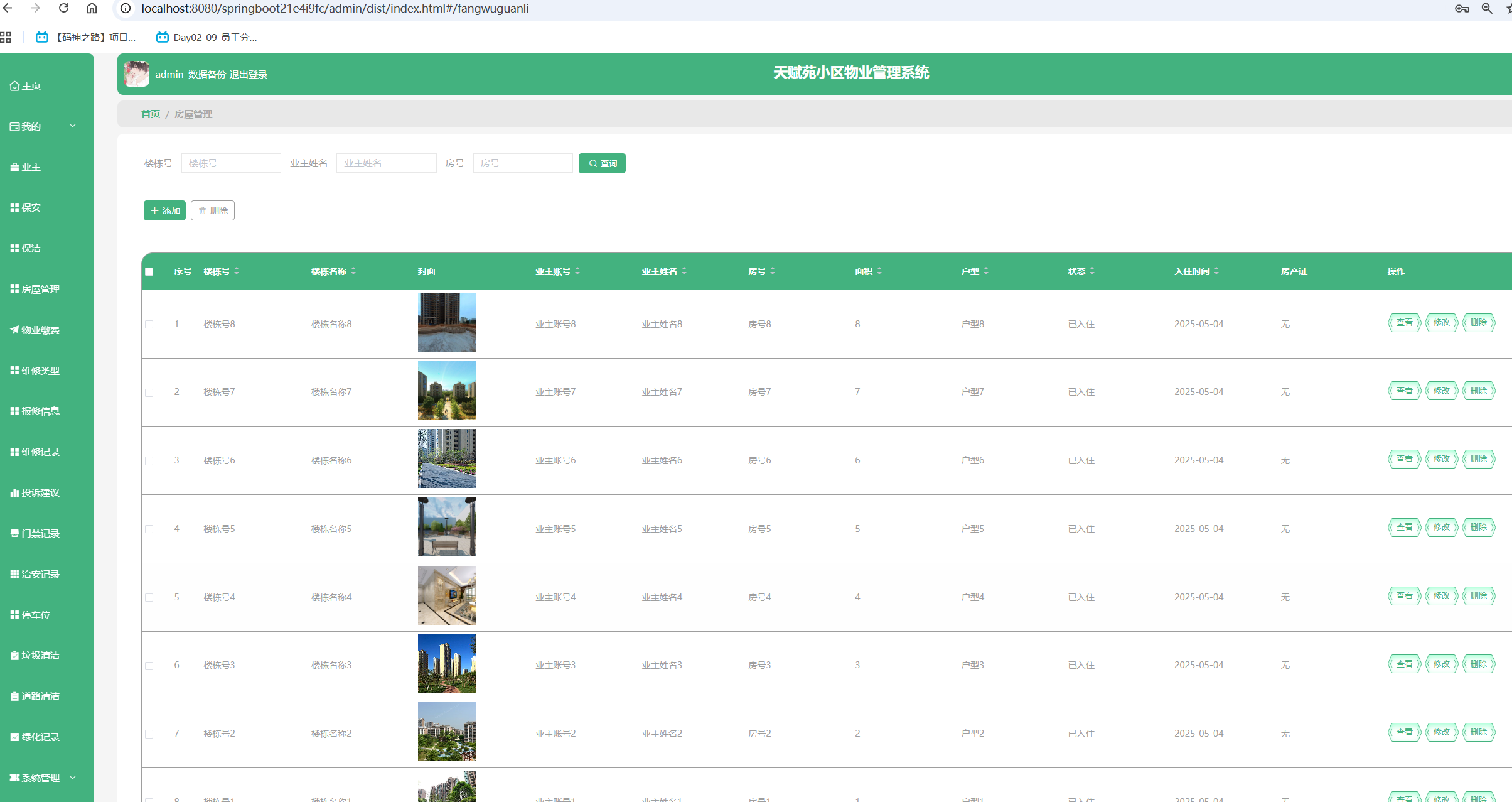Check the row 3 楼栋号6 checkbox
Viewport: 1512px width, 802px height.
[149, 461]
